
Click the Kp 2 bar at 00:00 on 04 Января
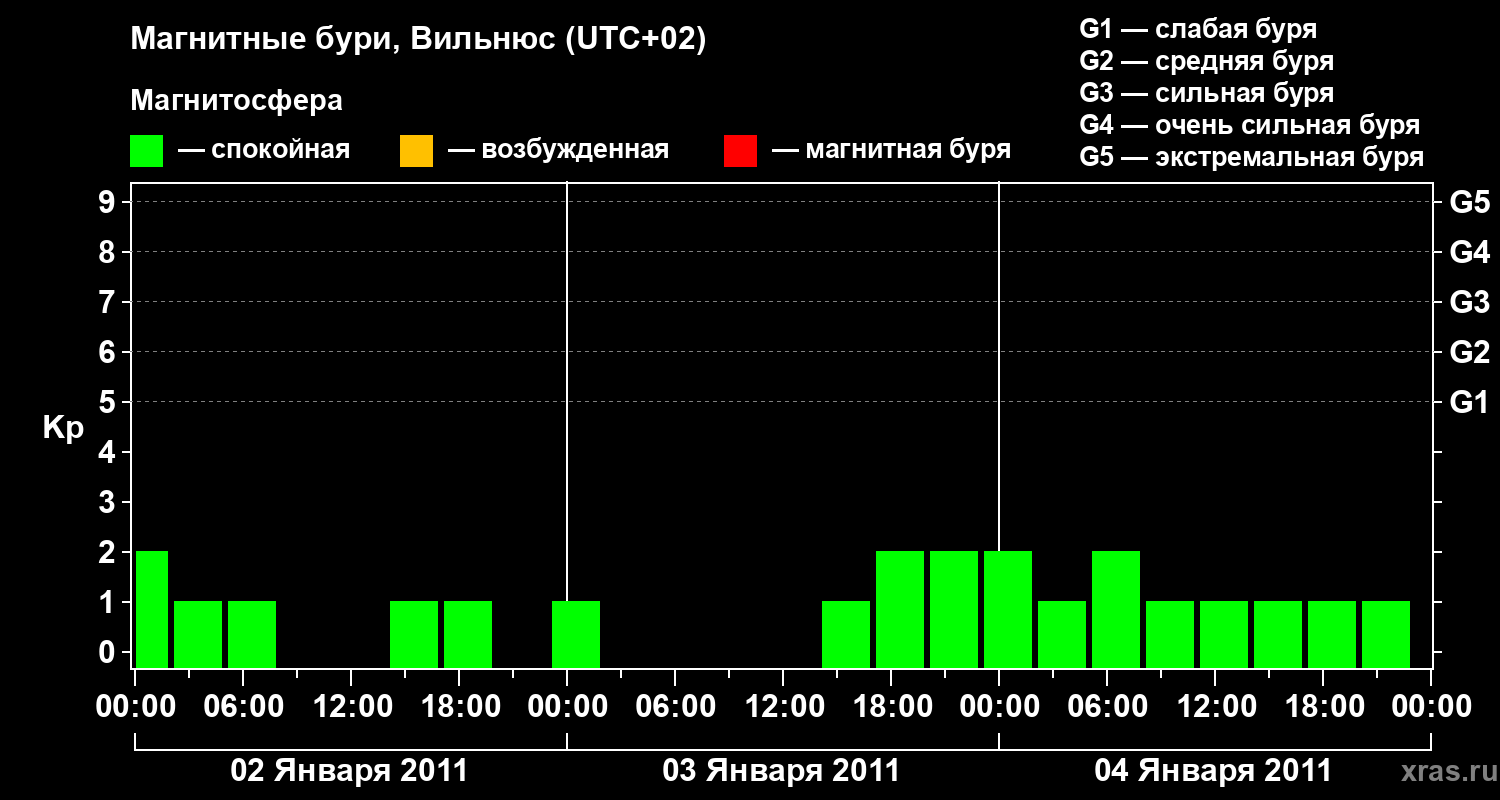pos(1008,610)
